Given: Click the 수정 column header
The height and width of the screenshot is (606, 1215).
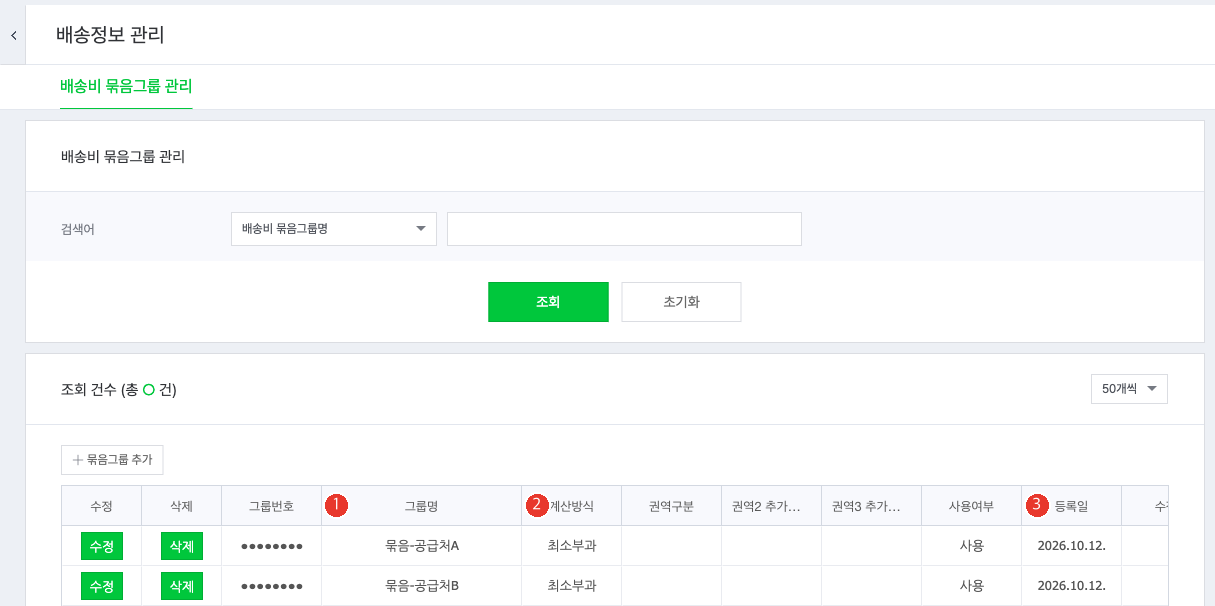Looking at the screenshot, I should tap(101, 506).
